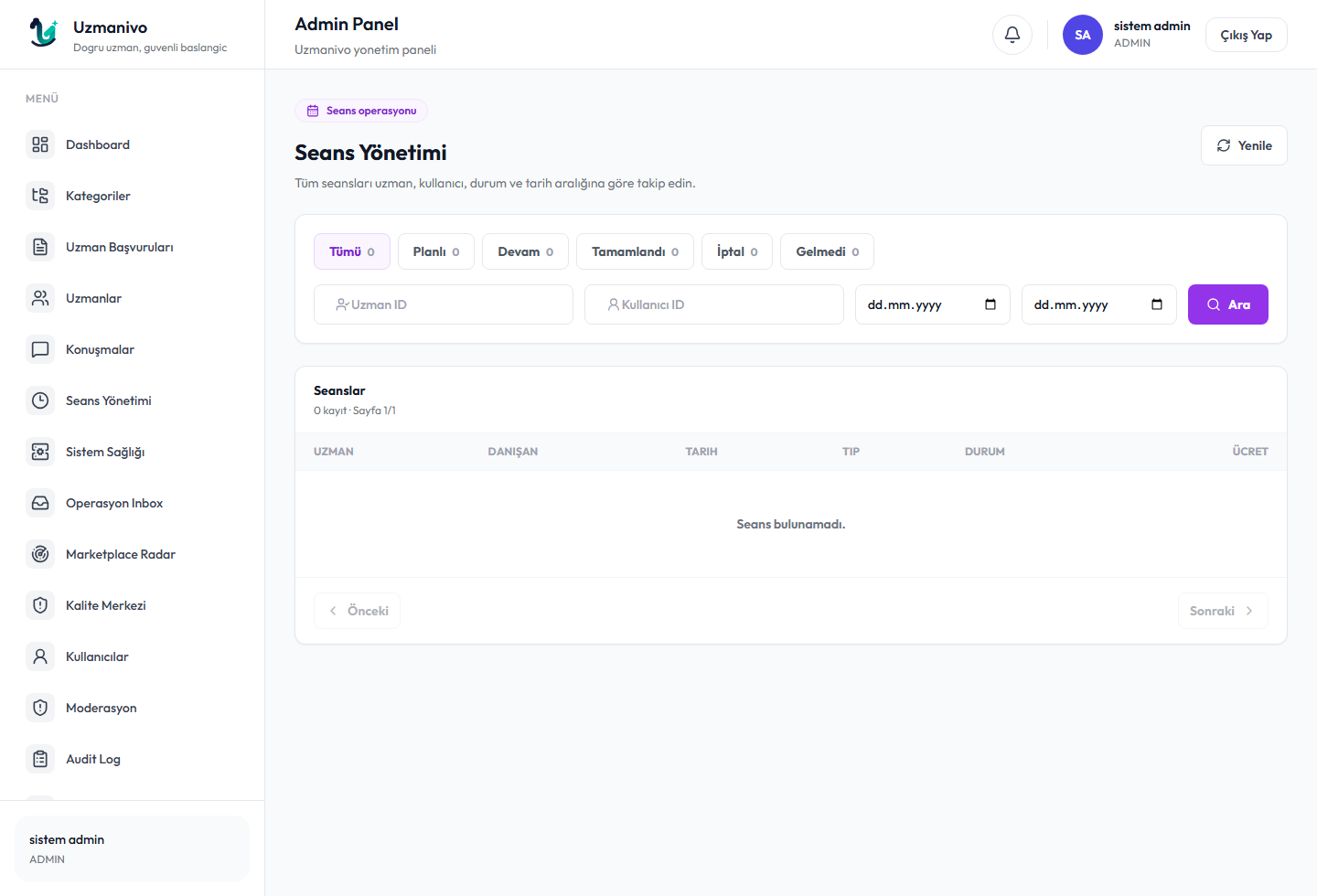The height and width of the screenshot is (896, 1317).
Task: Switch to the Tamamlandı filter tab
Action: pyautogui.click(x=636, y=251)
